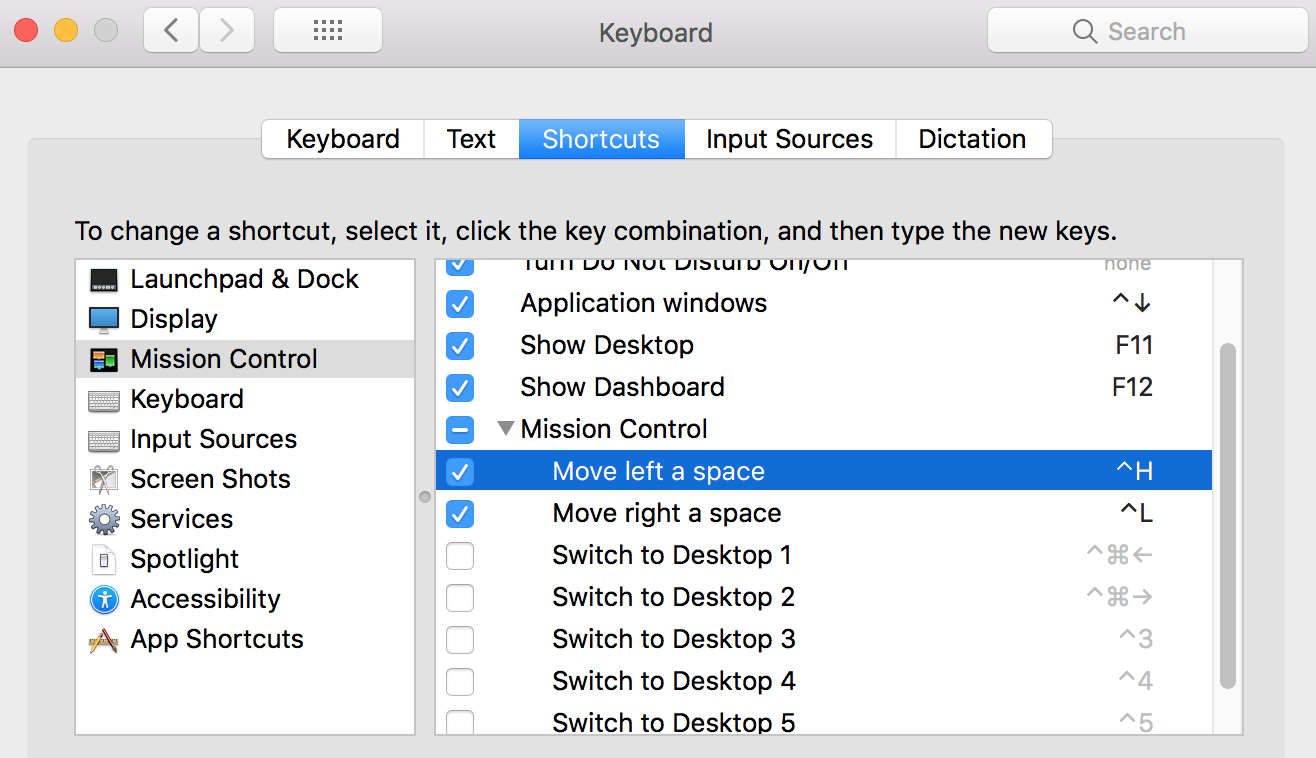This screenshot has width=1316, height=758.
Task: Click the shortcuts list vertical scrollbar
Action: pos(1228,515)
